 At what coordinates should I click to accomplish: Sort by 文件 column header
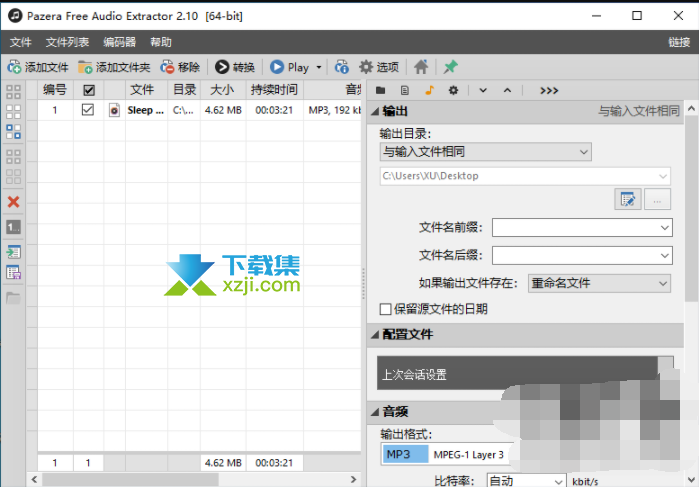pos(146,90)
